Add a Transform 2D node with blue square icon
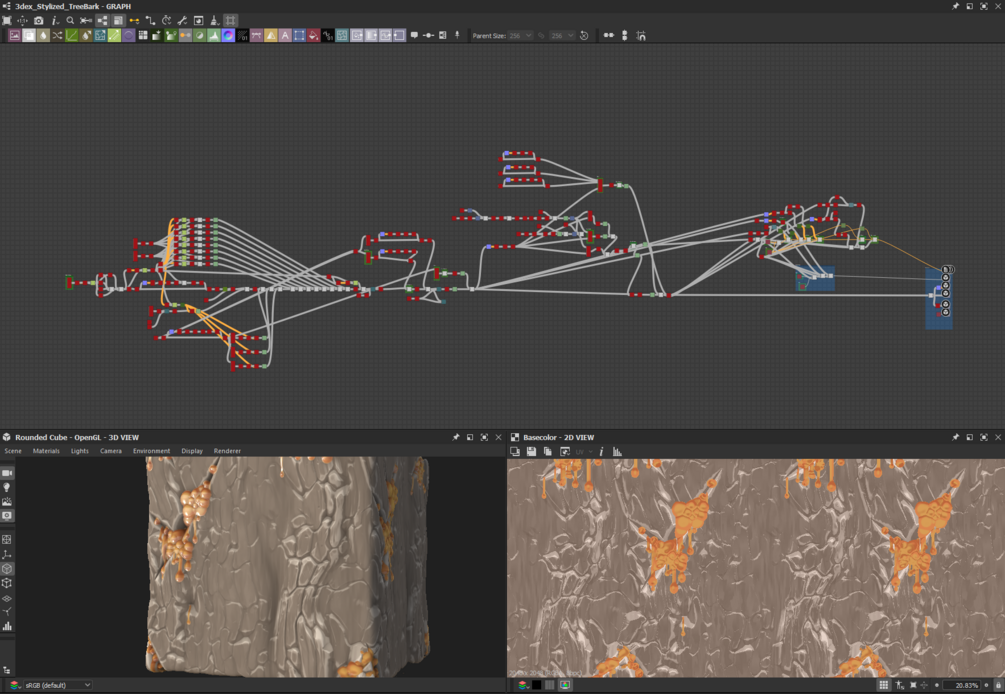Viewport: 1005px width, 694px height. [299, 36]
